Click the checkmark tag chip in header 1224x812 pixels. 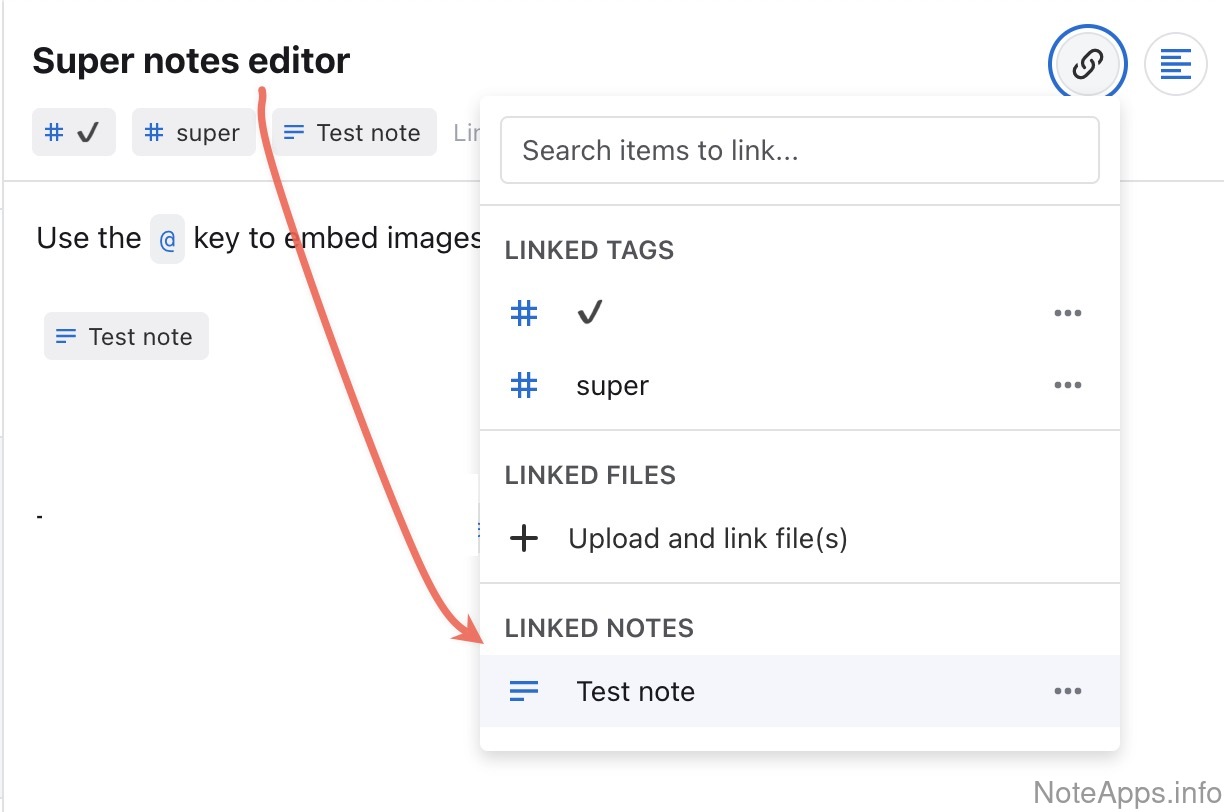tap(74, 133)
